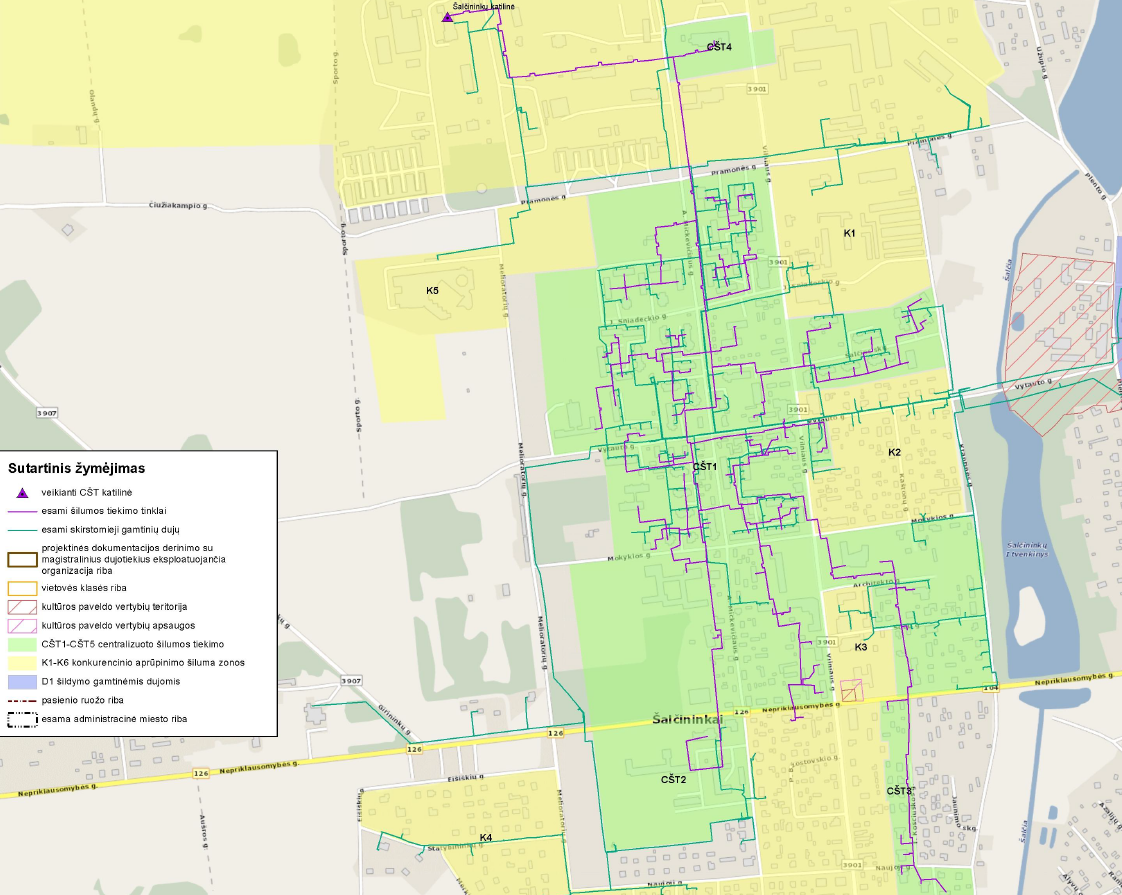Click the K4 zone label
The height and width of the screenshot is (895, 1122).
tap(486, 838)
